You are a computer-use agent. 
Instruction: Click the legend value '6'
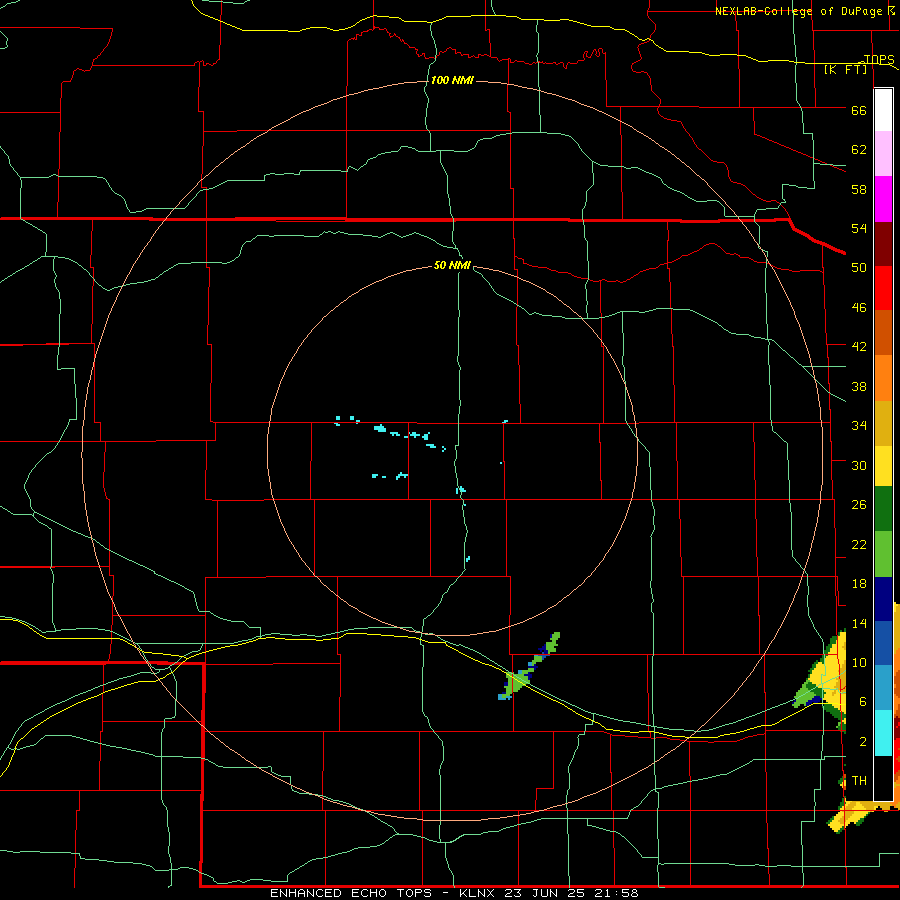(863, 702)
